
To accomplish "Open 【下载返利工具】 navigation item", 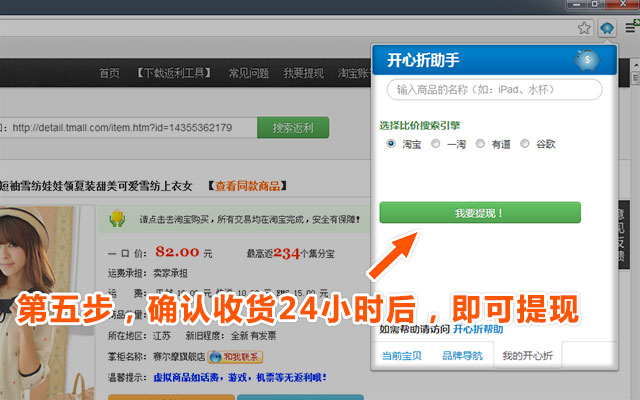I will pyautogui.click(x=174, y=73).
